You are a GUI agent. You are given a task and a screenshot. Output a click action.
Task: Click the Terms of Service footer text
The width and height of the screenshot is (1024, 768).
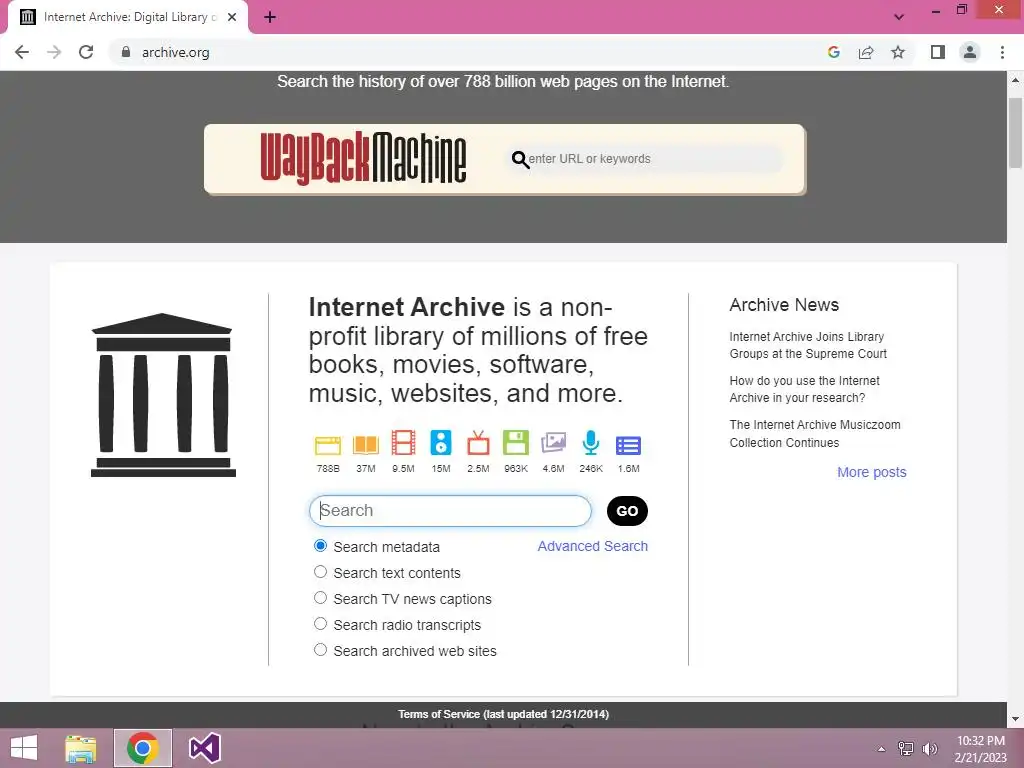click(504, 714)
